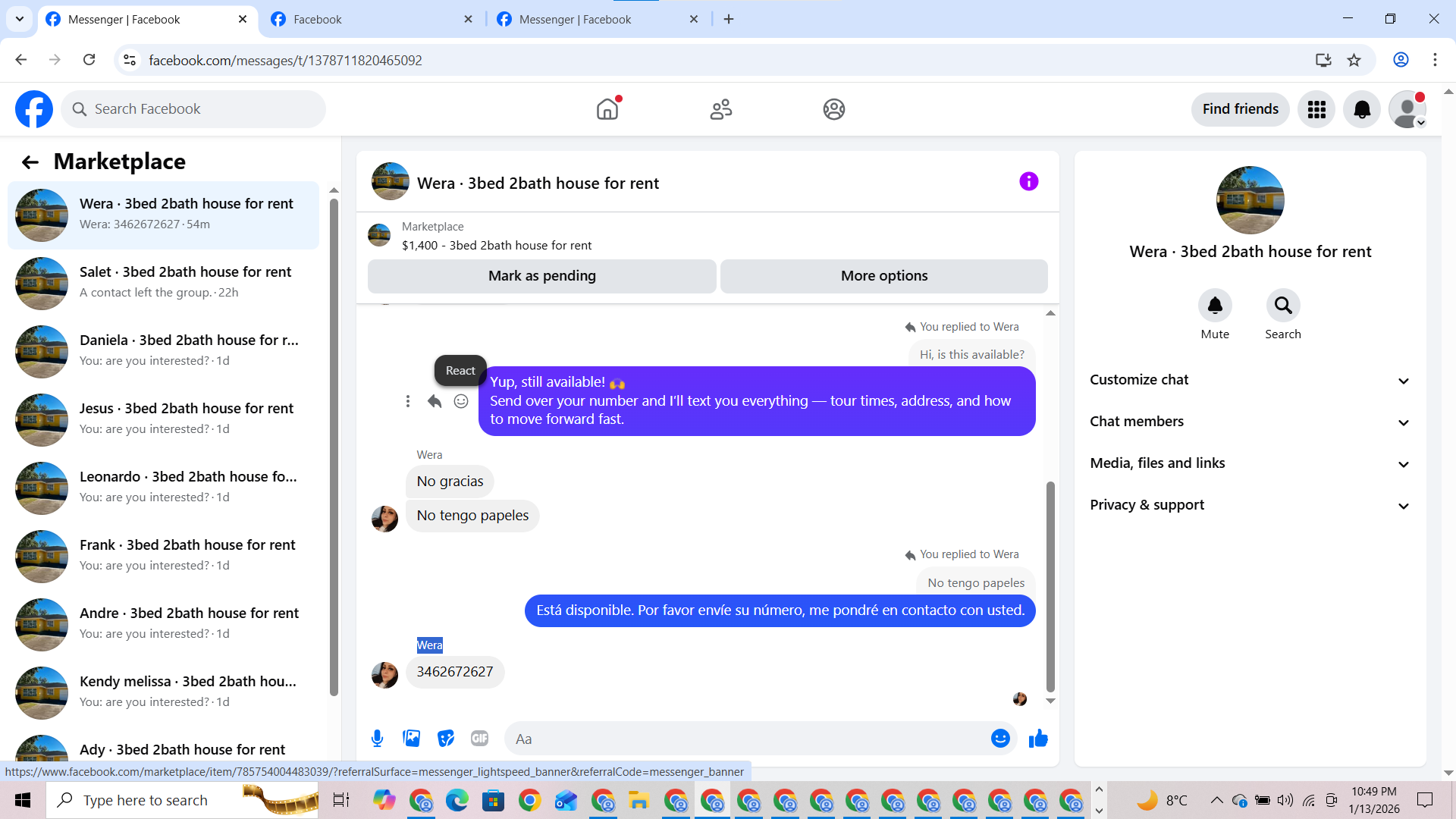Screen dimensions: 1456x819
Task: Switch to the middle Facebook browser tab
Action: pos(372,19)
